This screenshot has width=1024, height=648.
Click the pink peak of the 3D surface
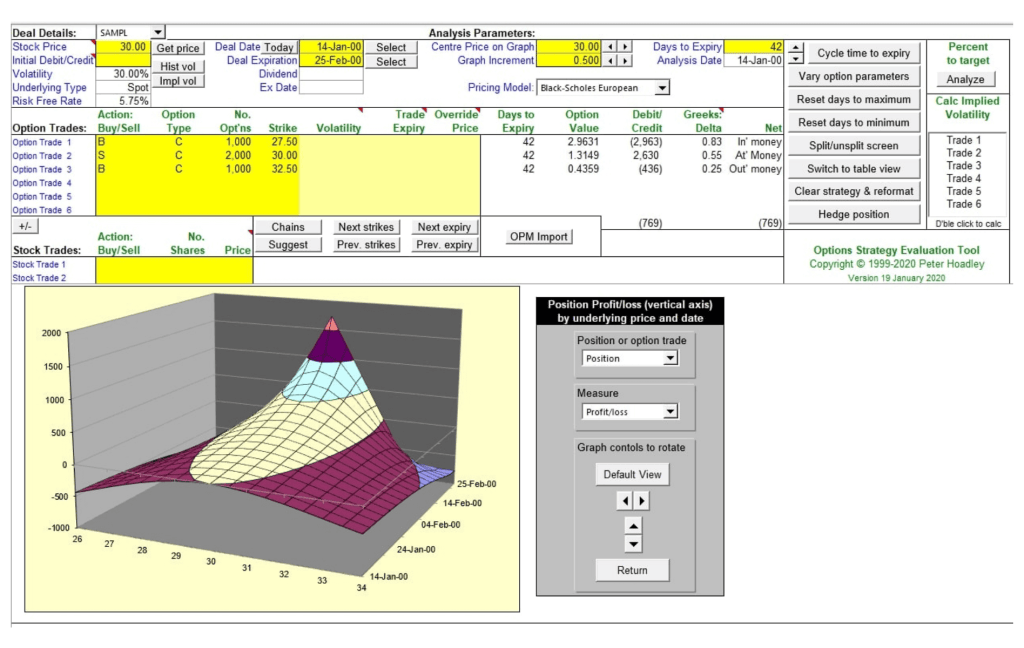332,324
